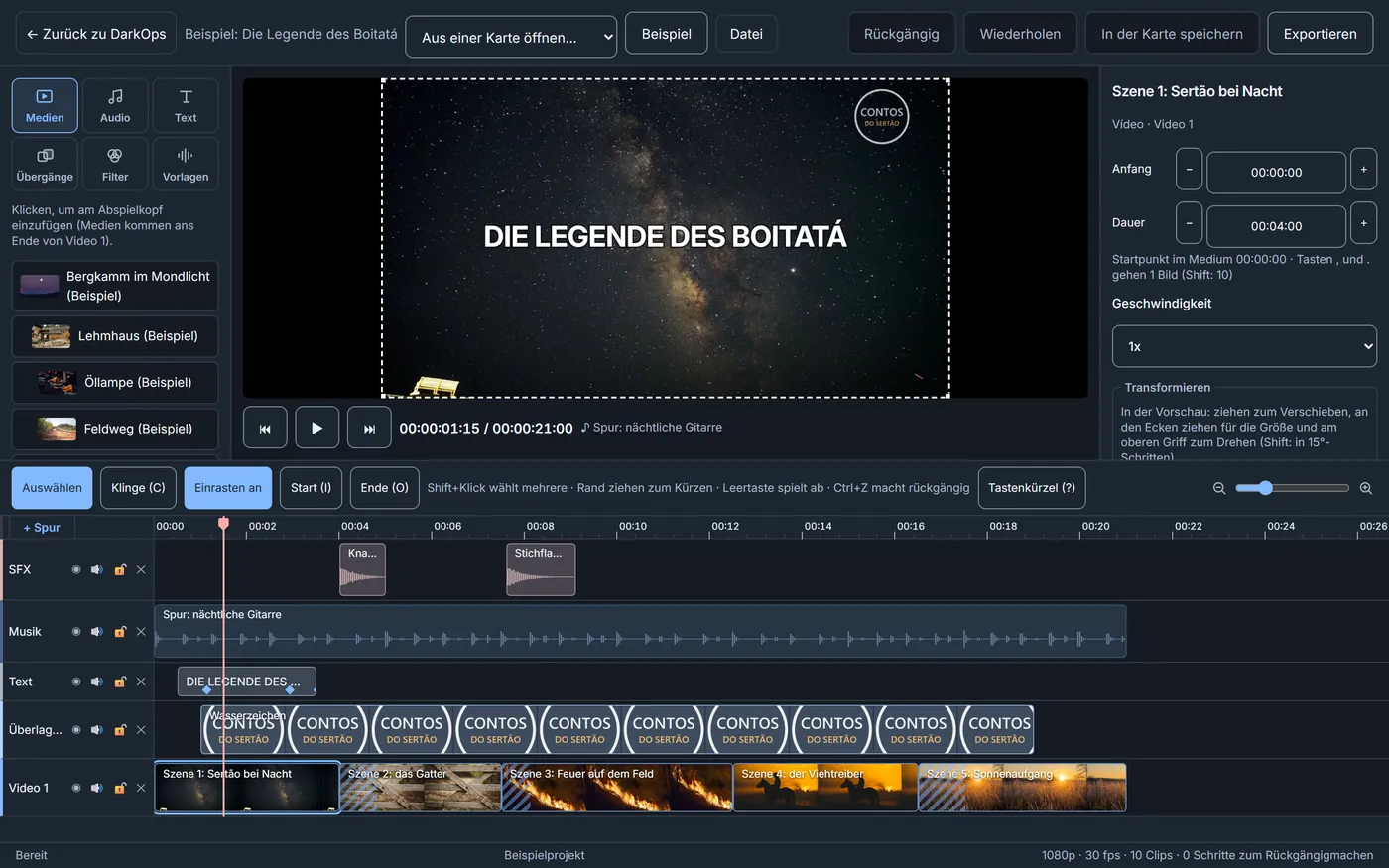Mute the Musik track with its speaker icon
The width and height of the screenshot is (1389, 868).
tap(97, 632)
